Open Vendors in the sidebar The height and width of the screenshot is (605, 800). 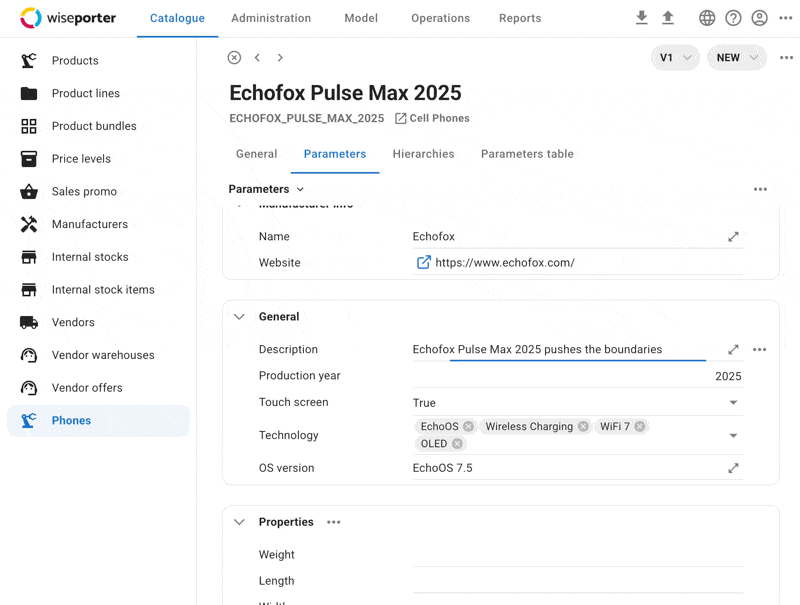click(98, 322)
